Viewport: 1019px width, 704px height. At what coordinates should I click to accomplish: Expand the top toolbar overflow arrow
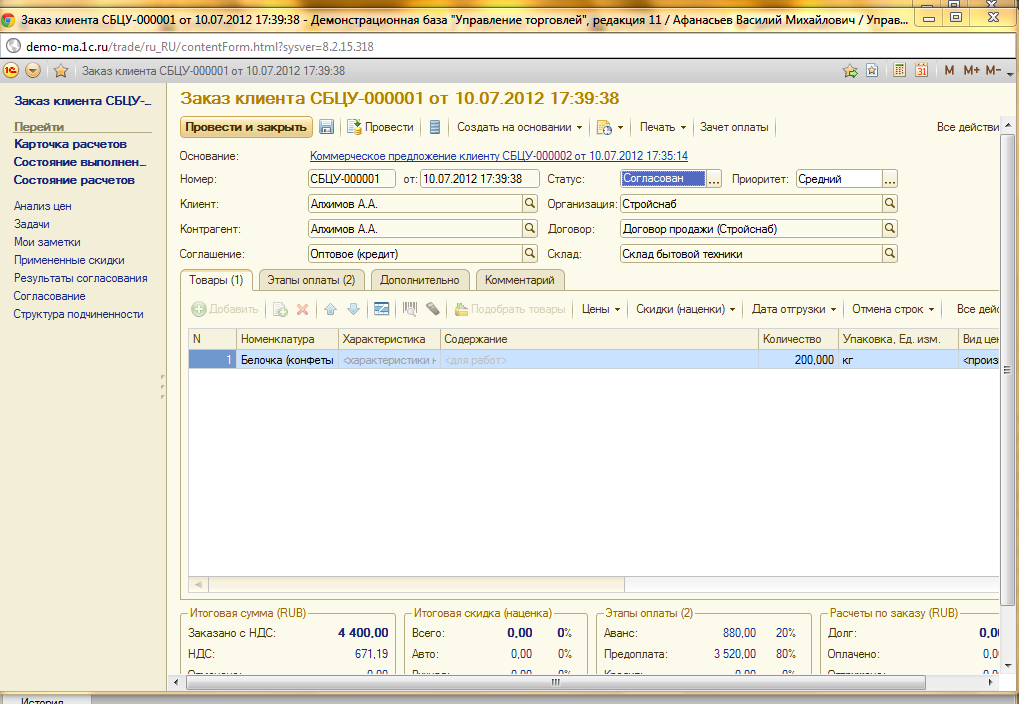pyautogui.click(x=1011, y=73)
